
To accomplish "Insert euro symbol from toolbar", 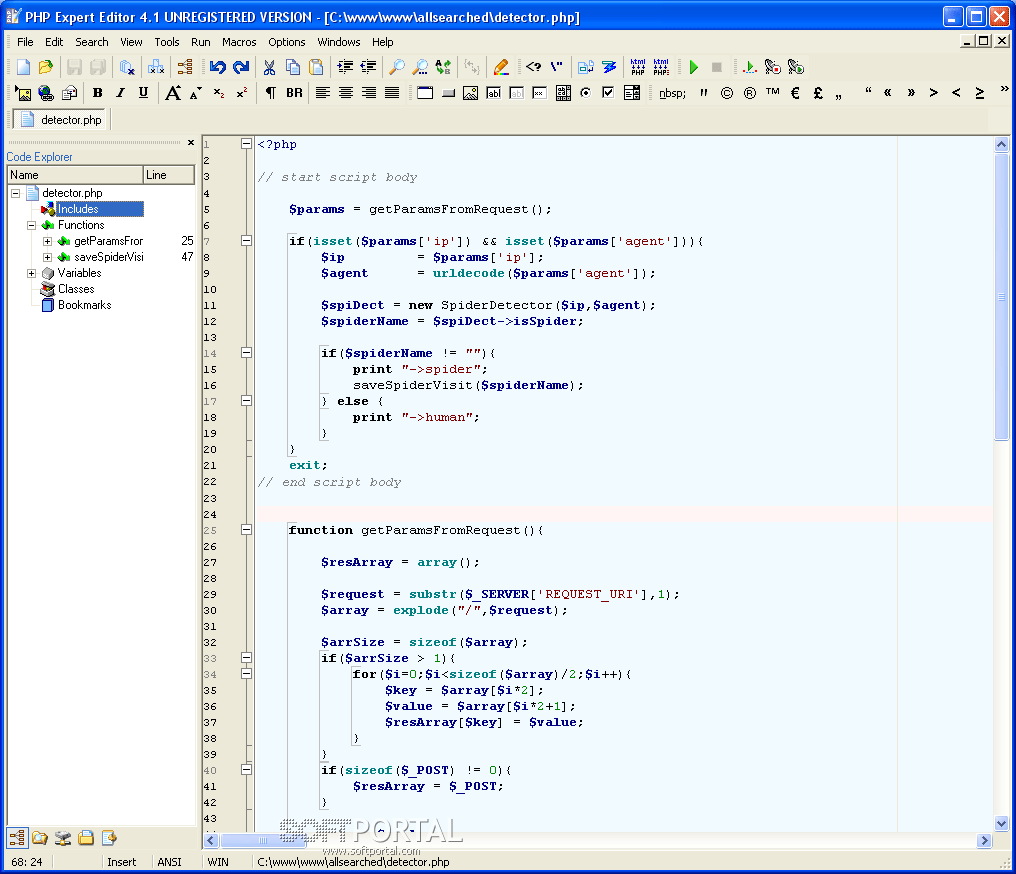I will [x=795, y=93].
